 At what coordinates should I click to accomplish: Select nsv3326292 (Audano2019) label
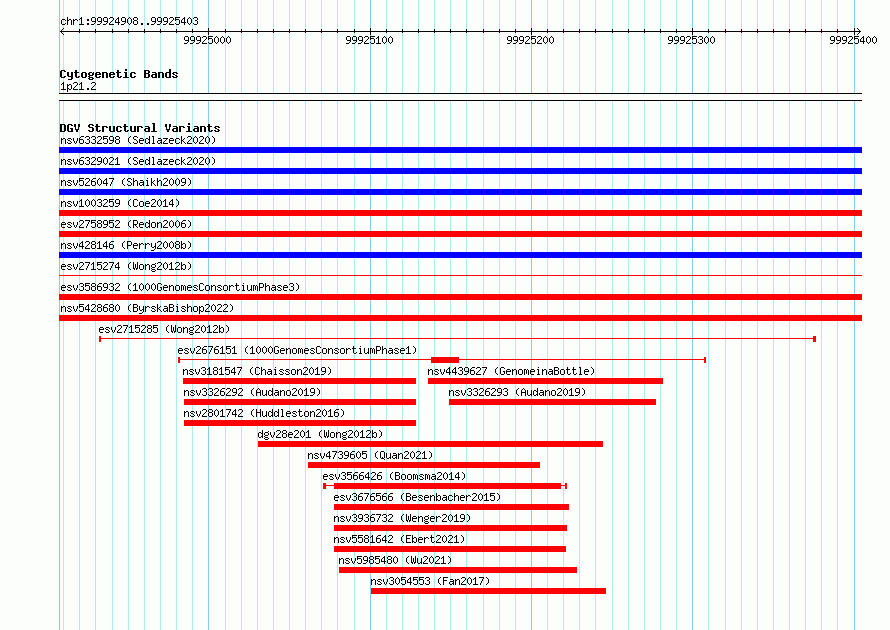(252, 392)
